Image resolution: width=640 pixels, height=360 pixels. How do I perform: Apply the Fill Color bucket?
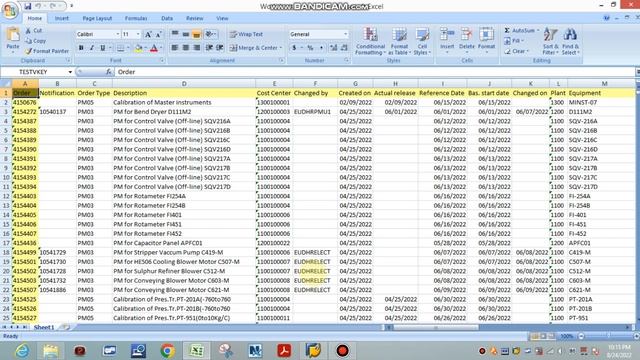(x=138, y=48)
